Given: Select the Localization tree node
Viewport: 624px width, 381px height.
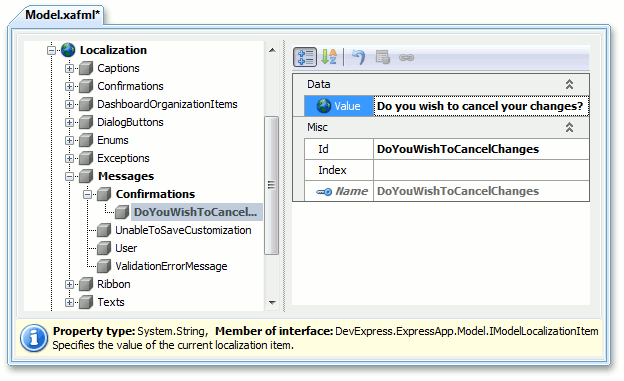Looking at the screenshot, I should 113,50.
